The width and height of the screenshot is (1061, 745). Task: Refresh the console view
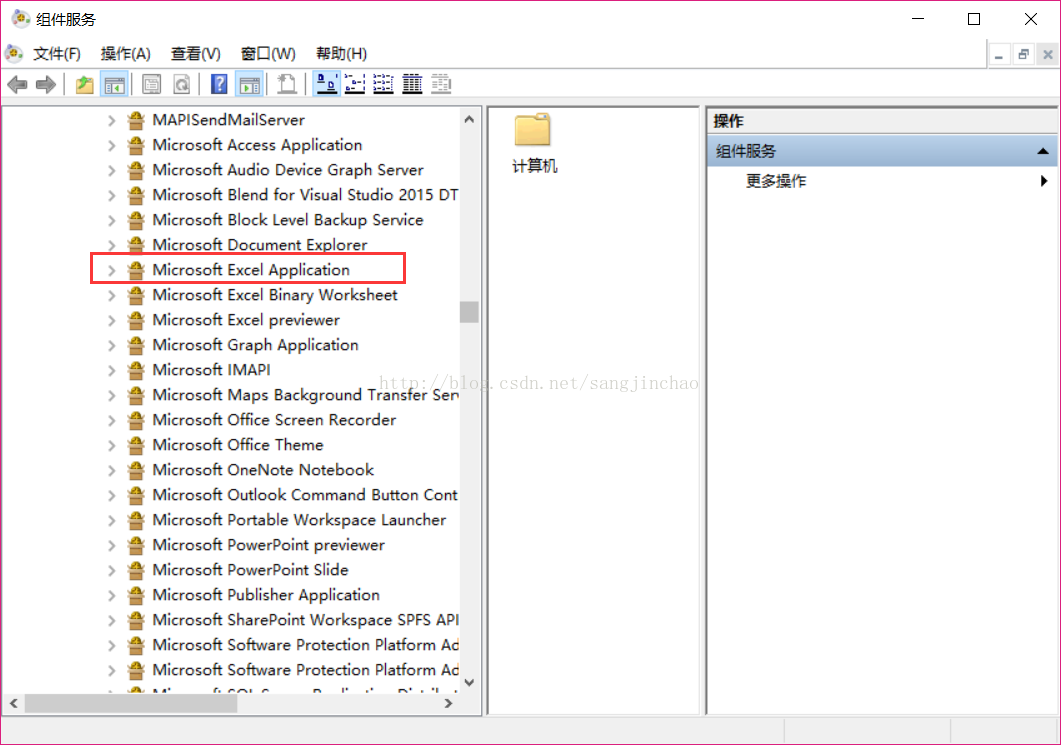tap(181, 84)
